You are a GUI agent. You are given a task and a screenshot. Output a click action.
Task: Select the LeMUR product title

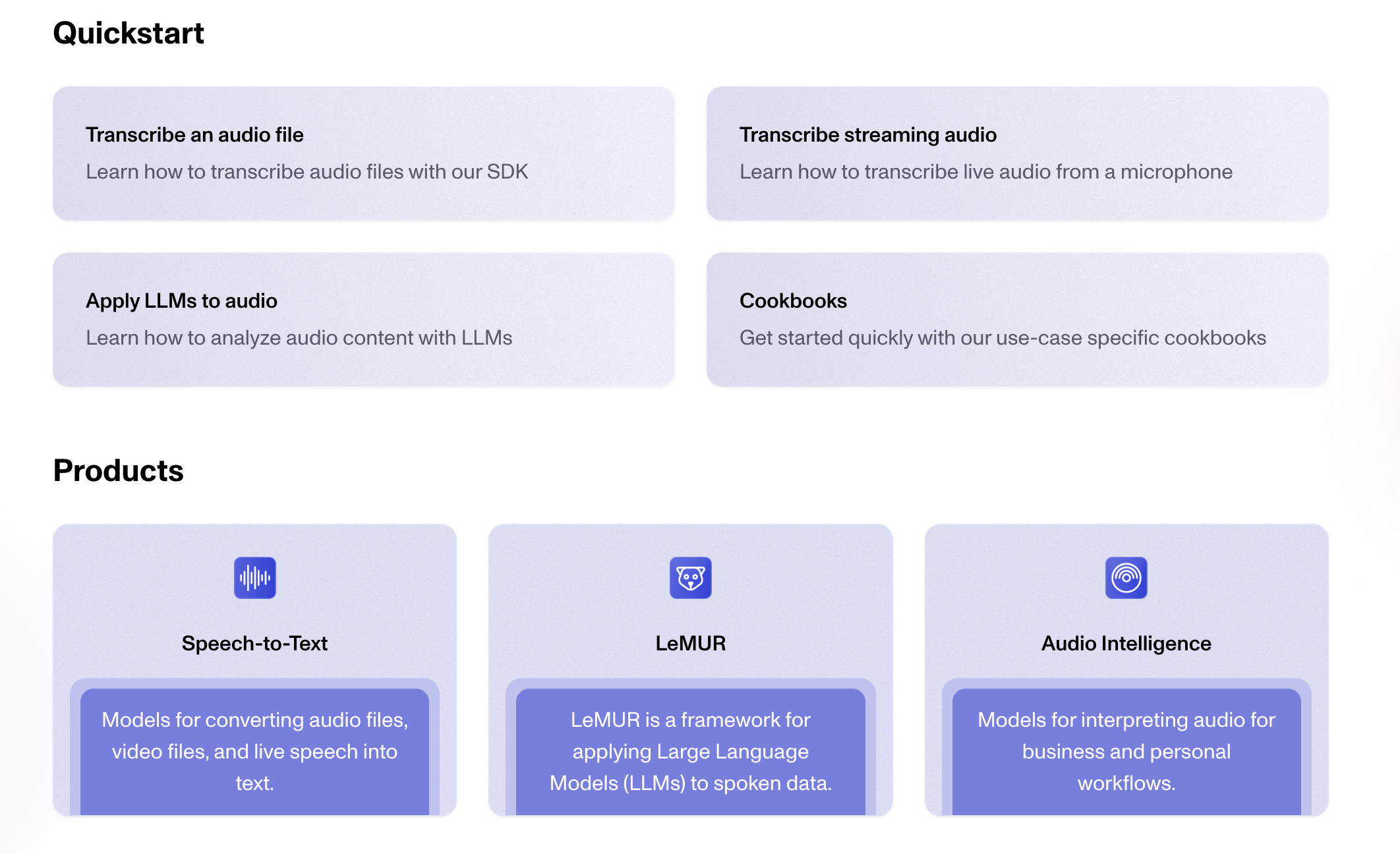click(690, 643)
